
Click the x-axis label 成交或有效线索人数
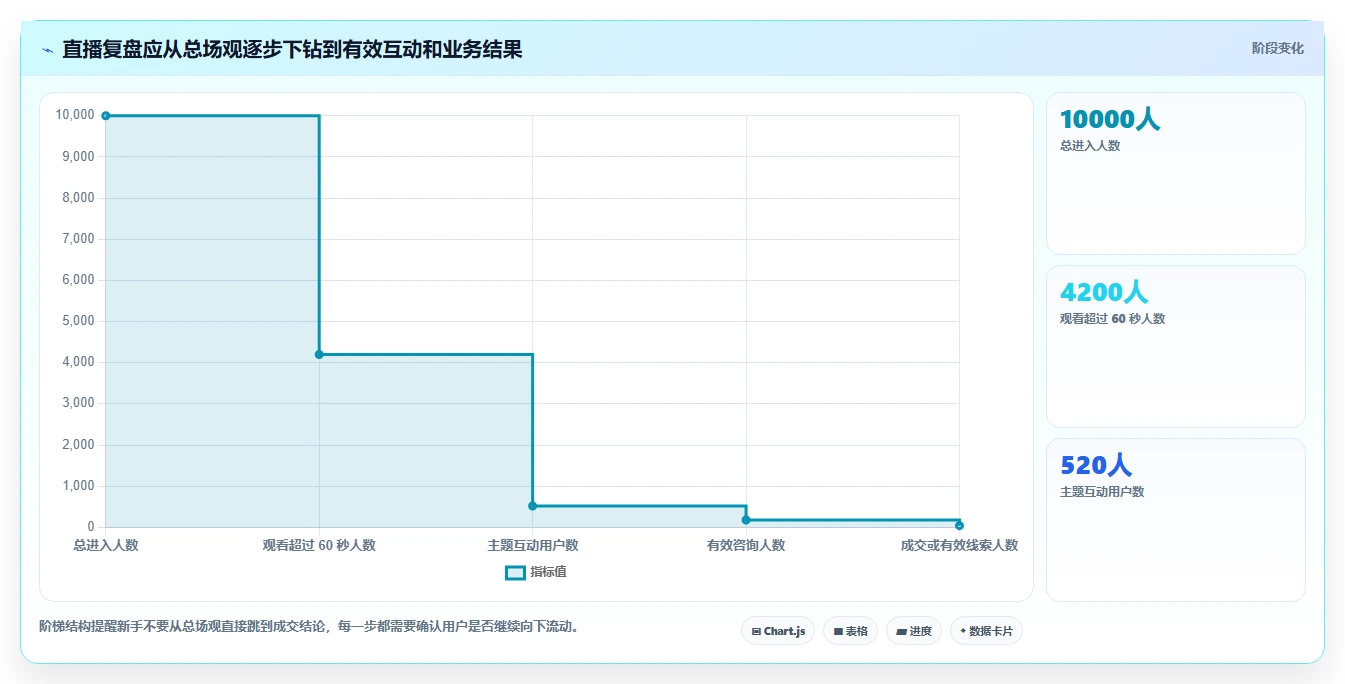(959, 545)
